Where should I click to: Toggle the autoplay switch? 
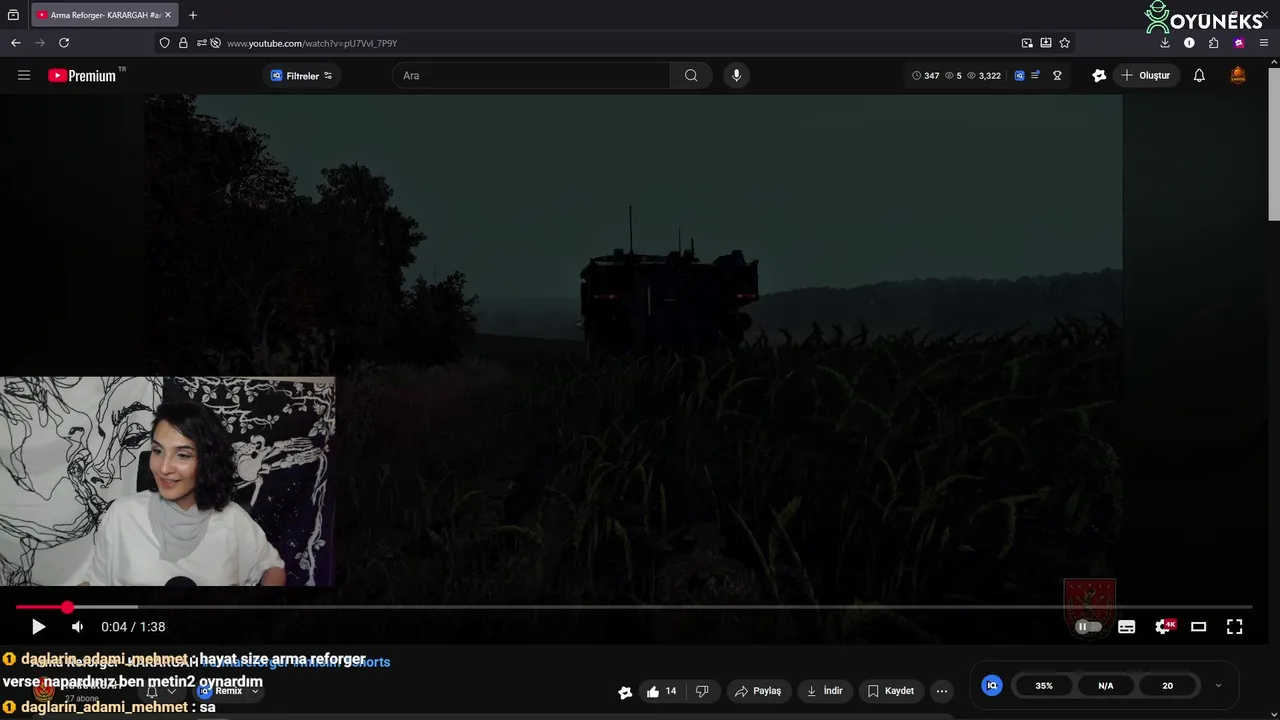[1088, 627]
